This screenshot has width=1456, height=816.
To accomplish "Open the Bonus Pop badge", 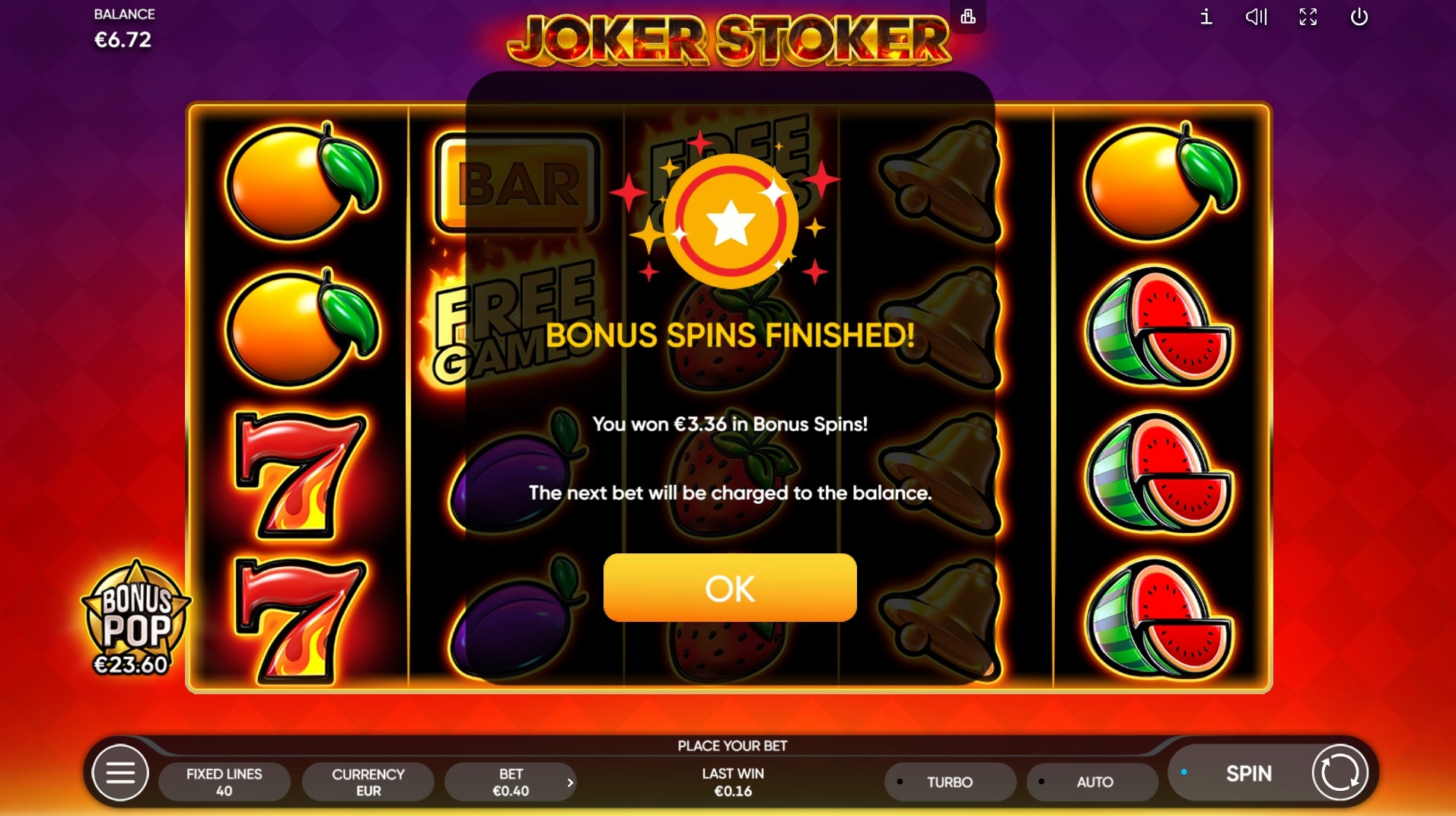I will click(135, 618).
